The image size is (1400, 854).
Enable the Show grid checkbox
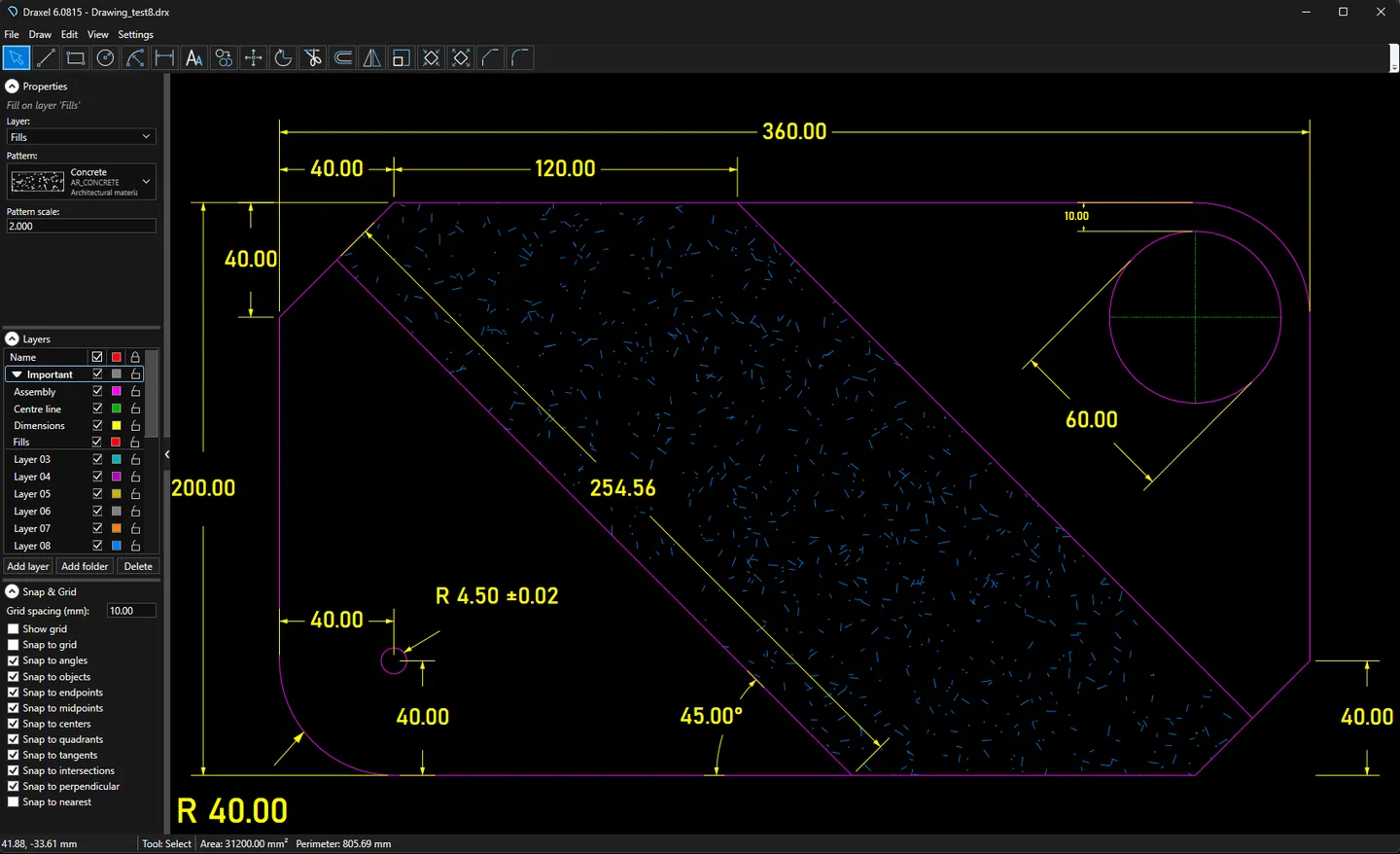click(14, 629)
